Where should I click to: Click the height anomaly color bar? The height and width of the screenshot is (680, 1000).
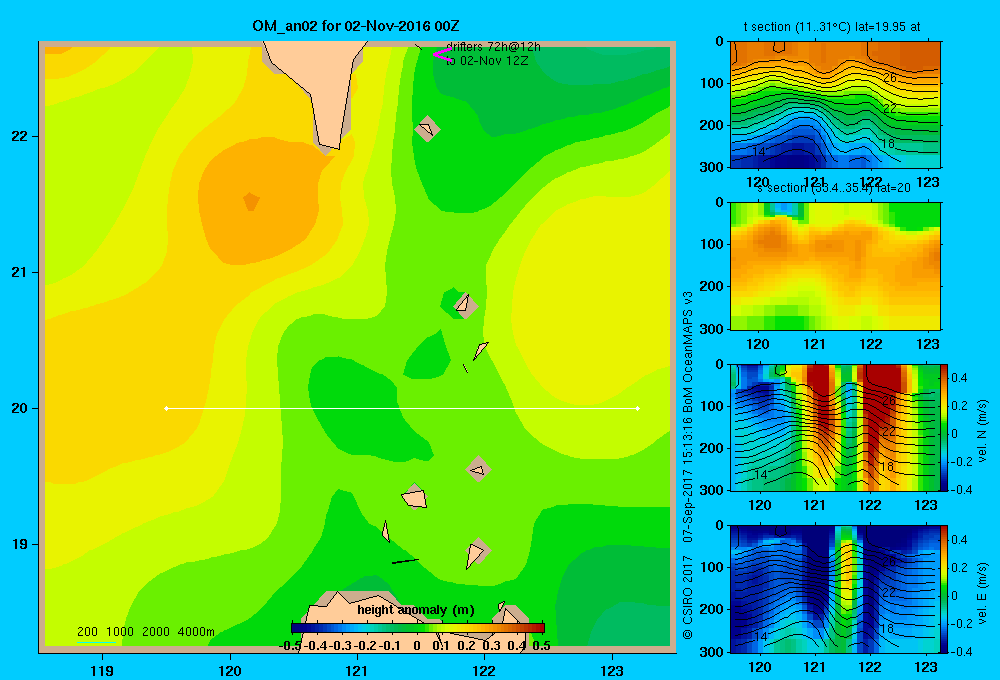pyautogui.click(x=418, y=628)
